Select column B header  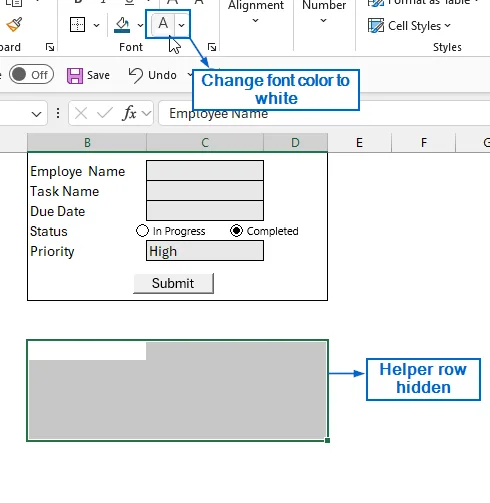(x=87, y=143)
